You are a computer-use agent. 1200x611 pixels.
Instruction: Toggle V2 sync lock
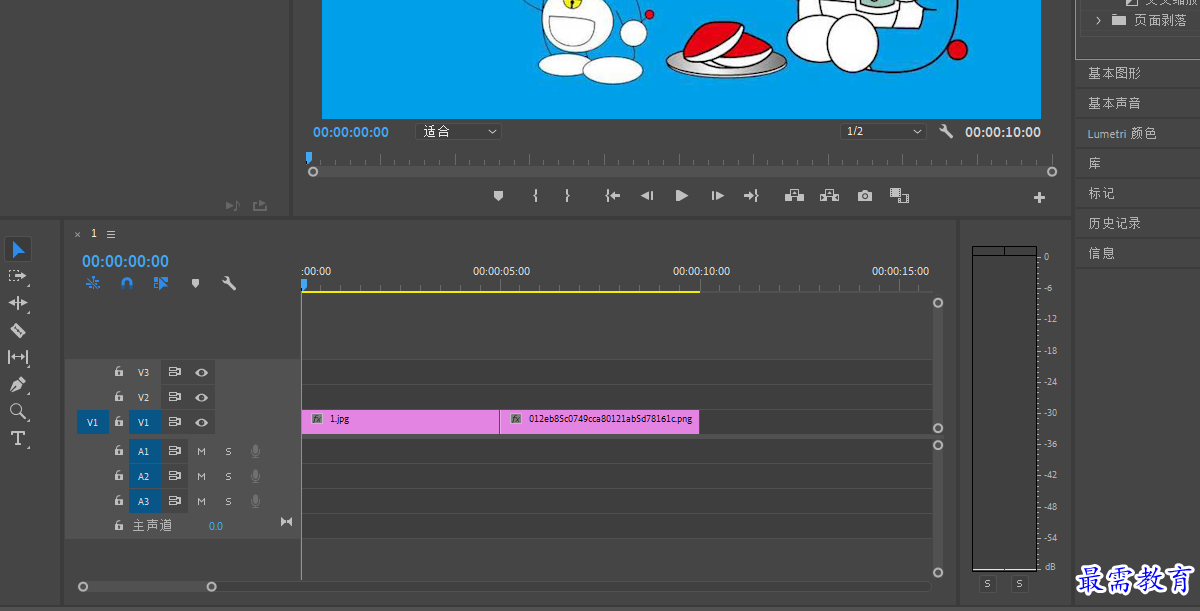point(175,397)
